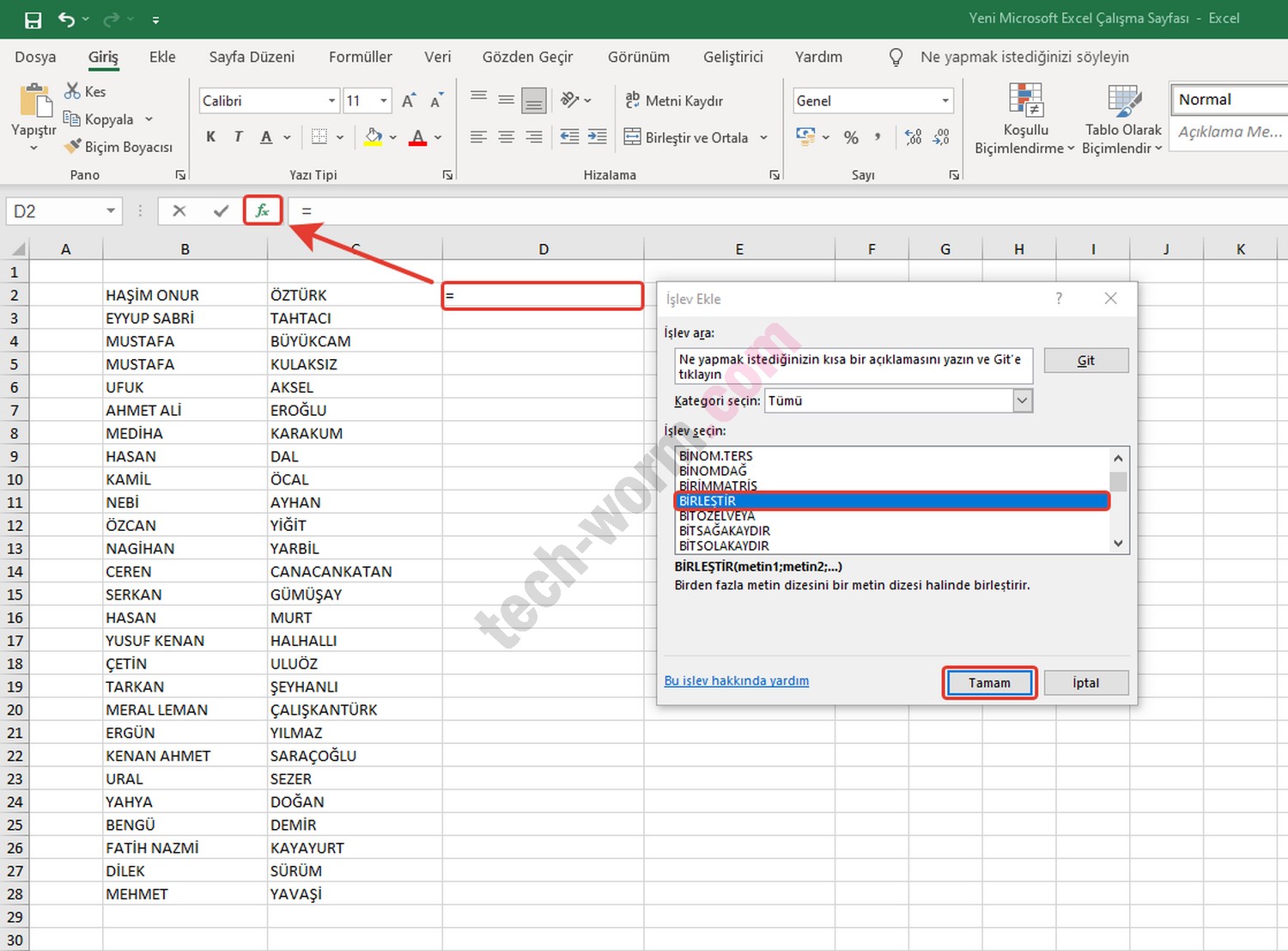Click the Insert Function fx icon
Image resolution: width=1288 pixels, height=951 pixels.
(x=263, y=210)
